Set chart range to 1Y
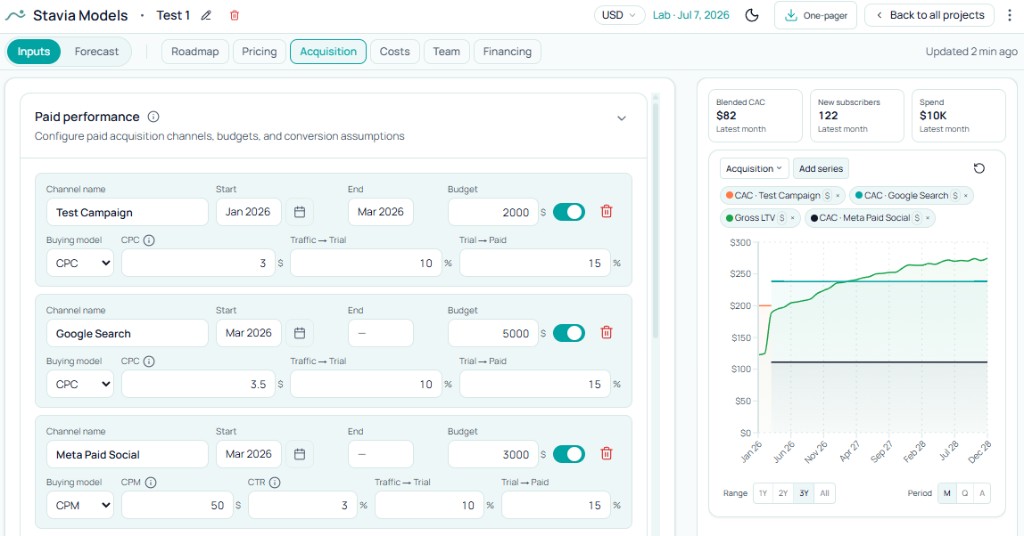1024x536 pixels. tap(763, 493)
